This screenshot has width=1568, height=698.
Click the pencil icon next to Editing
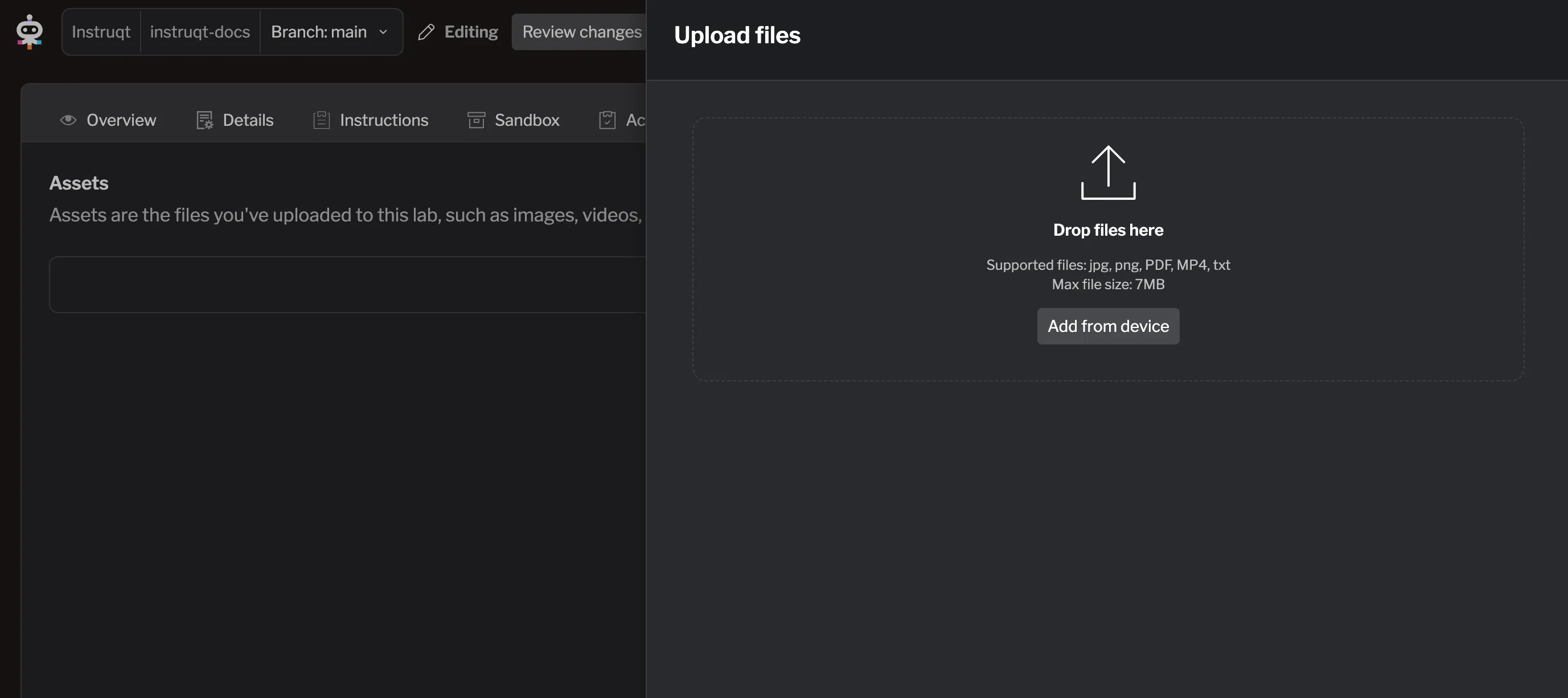coord(426,31)
